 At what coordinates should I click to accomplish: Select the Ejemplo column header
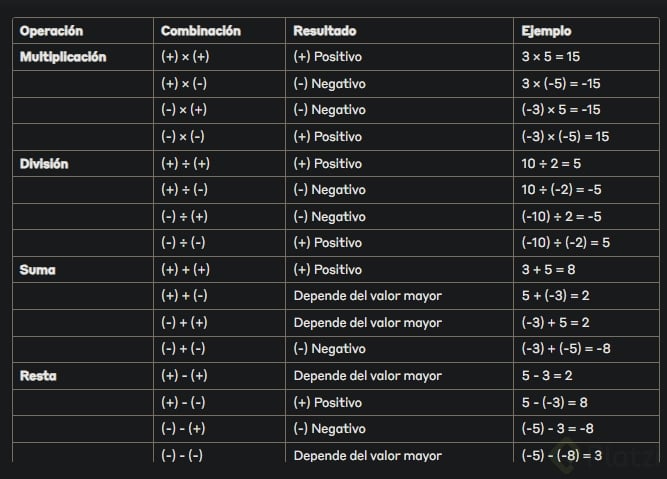(x=546, y=31)
